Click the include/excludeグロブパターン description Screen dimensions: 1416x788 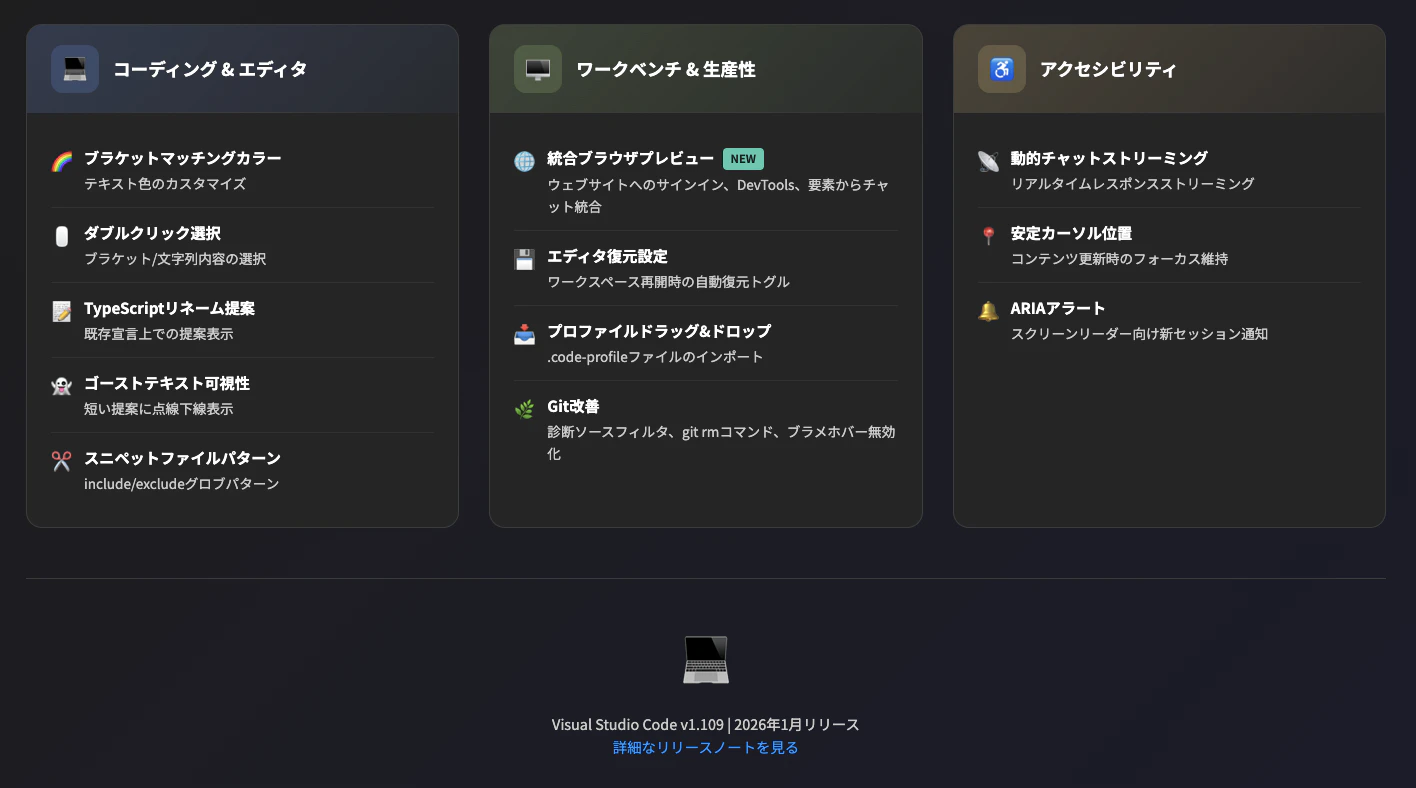click(182, 484)
